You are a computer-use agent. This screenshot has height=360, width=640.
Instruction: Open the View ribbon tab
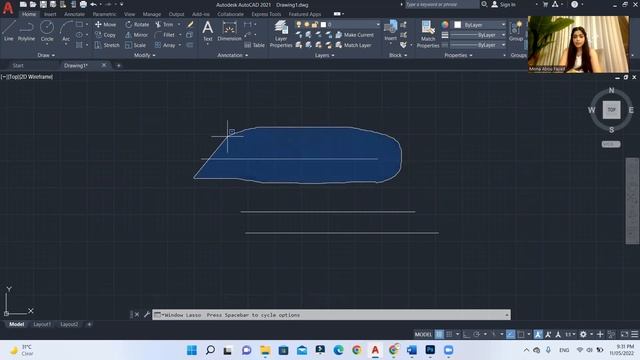pyautogui.click(x=129, y=14)
